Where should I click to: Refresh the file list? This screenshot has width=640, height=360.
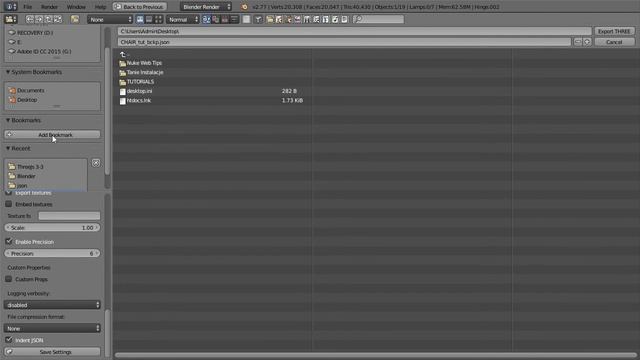[x=58, y=19]
